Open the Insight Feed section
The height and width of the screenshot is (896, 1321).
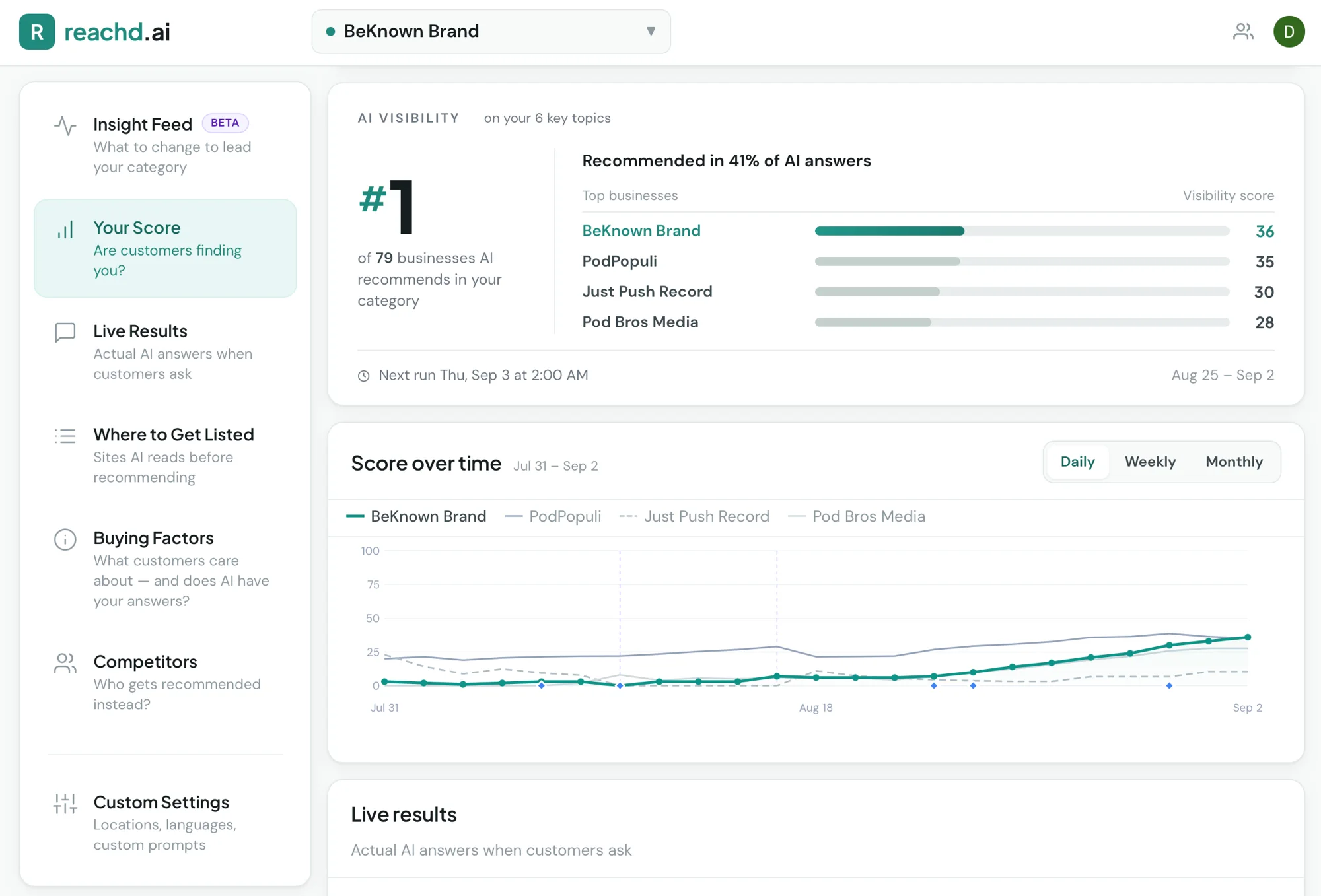(x=165, y=145)
